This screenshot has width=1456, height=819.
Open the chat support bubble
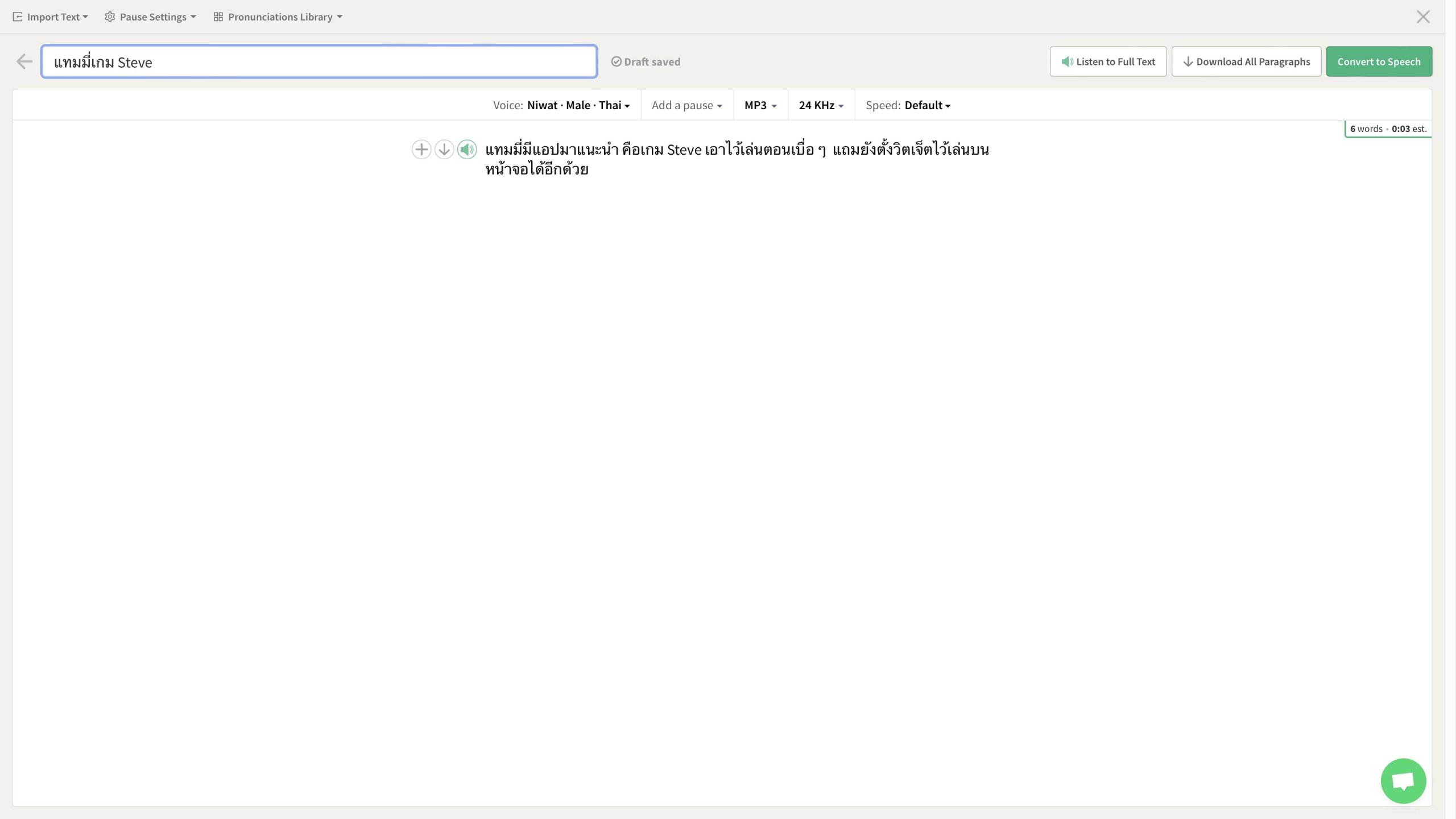pyautogui.click(x=1403, y=780)
